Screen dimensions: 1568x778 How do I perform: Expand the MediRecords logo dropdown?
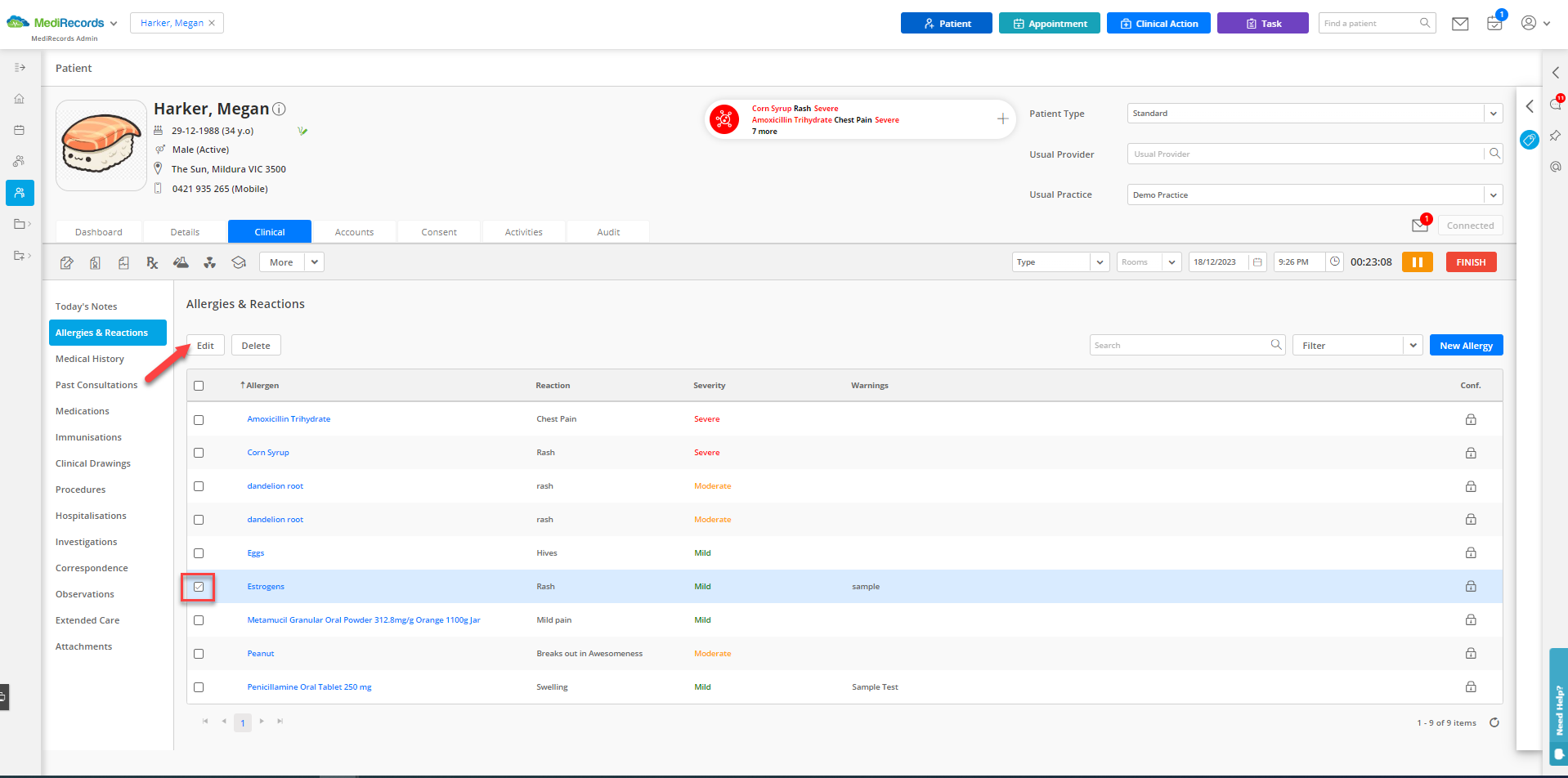113,24
